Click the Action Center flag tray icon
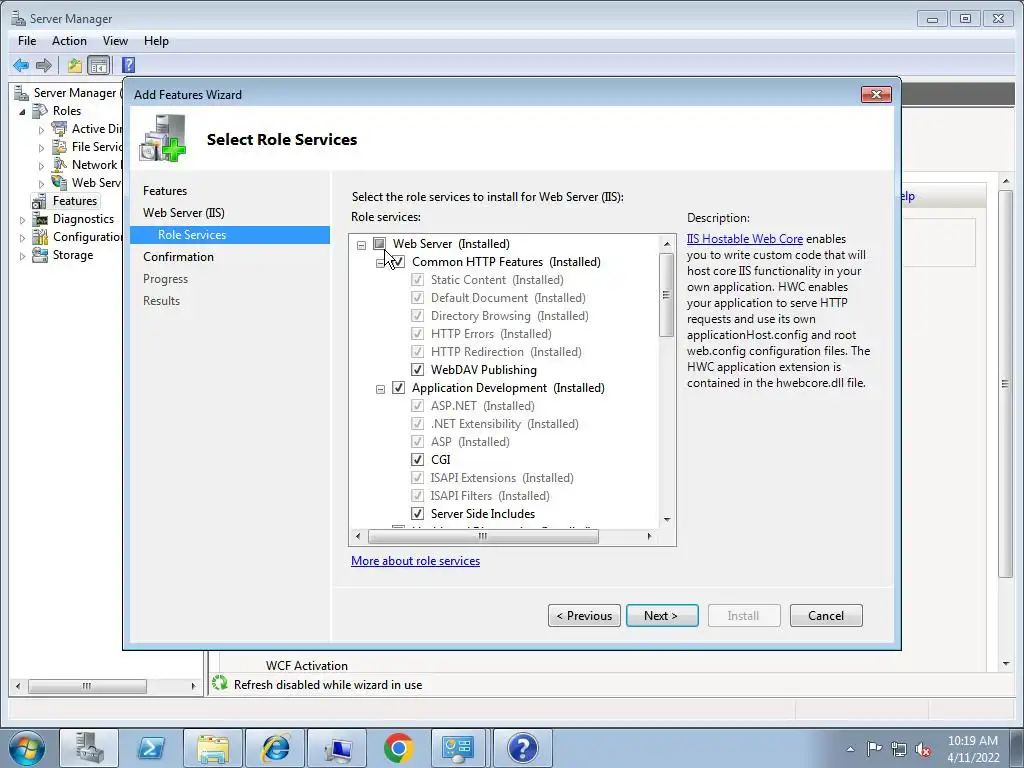 point(874,748)
